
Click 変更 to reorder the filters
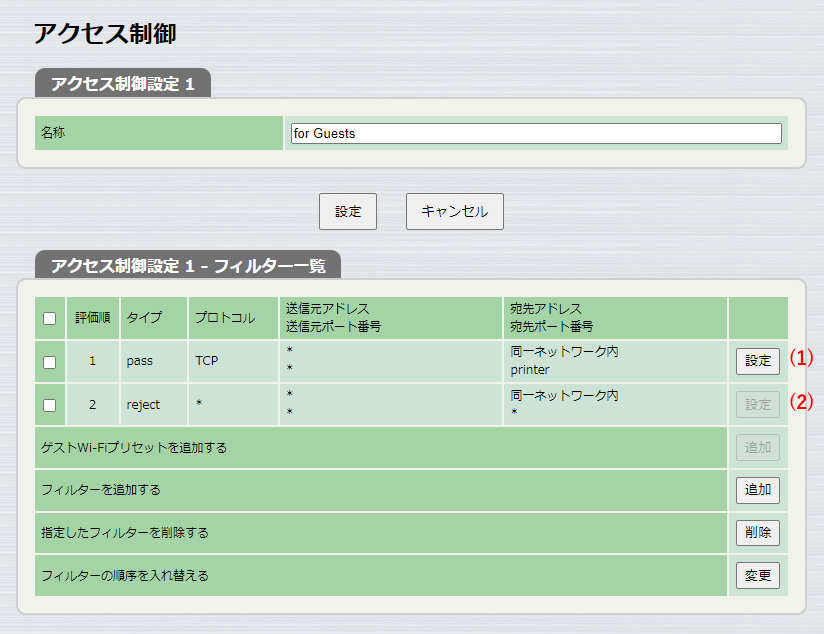[x=757, y=576]
